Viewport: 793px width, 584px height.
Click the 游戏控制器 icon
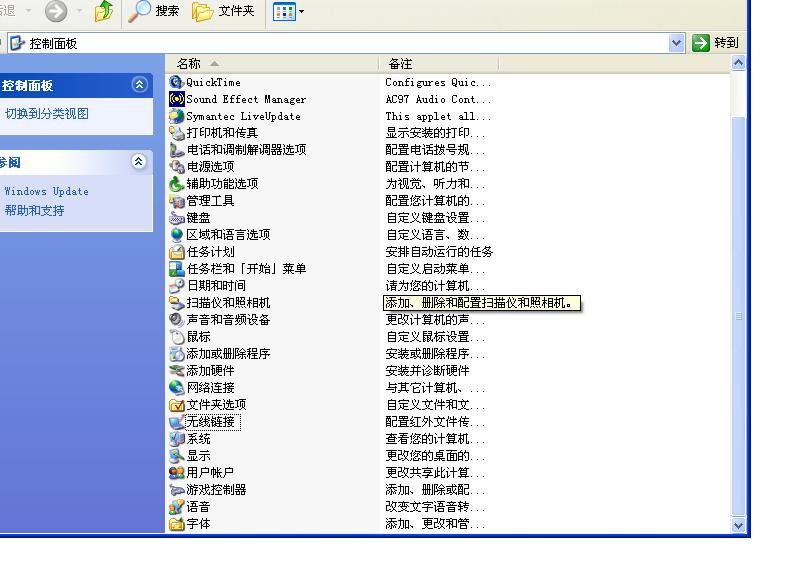(176, 489)
